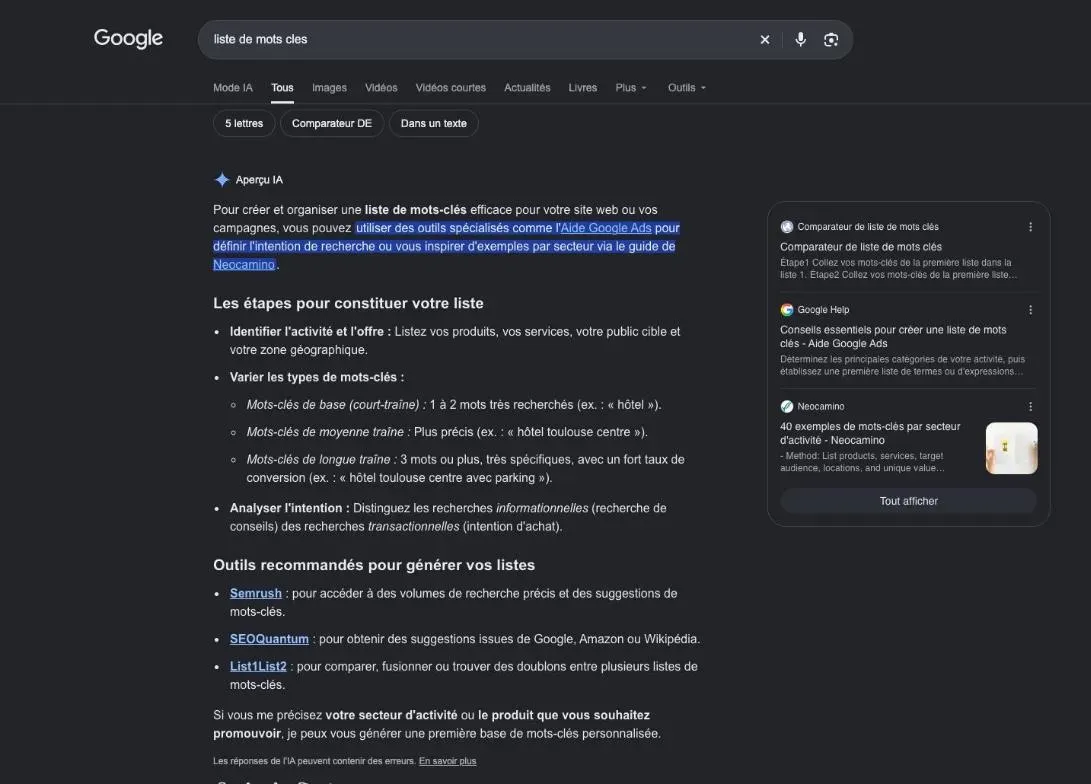This screenshot has width=1091, height=784.
Task: Open Comparateur de liste de mots clés result
Action: click(861, 247)
